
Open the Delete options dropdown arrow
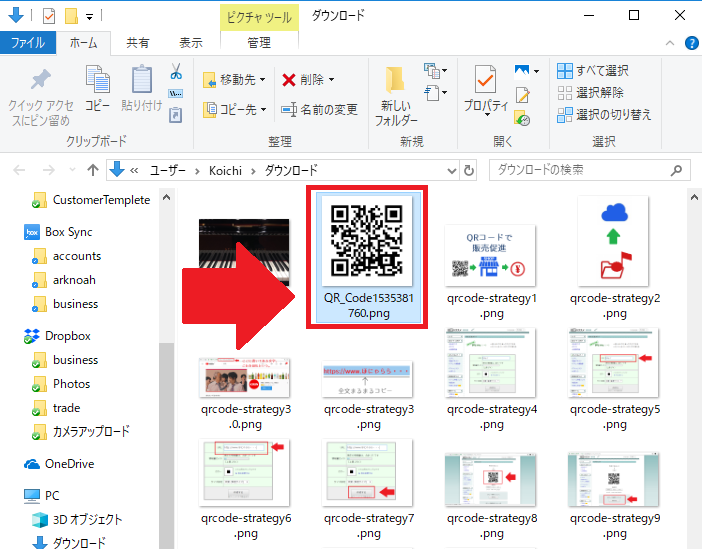point(332,80)
